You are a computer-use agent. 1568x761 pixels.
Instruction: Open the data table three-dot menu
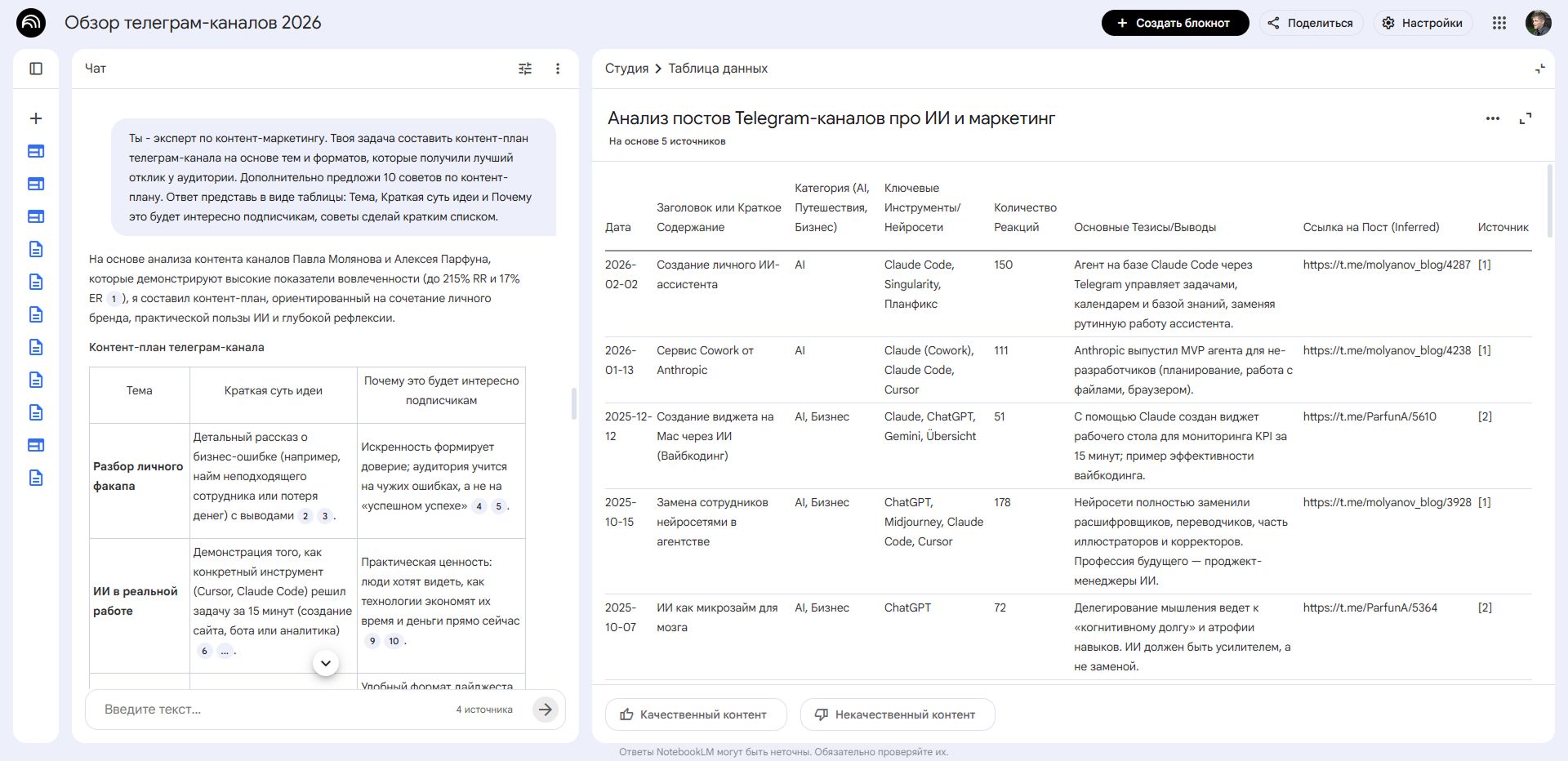point(1493,118)
